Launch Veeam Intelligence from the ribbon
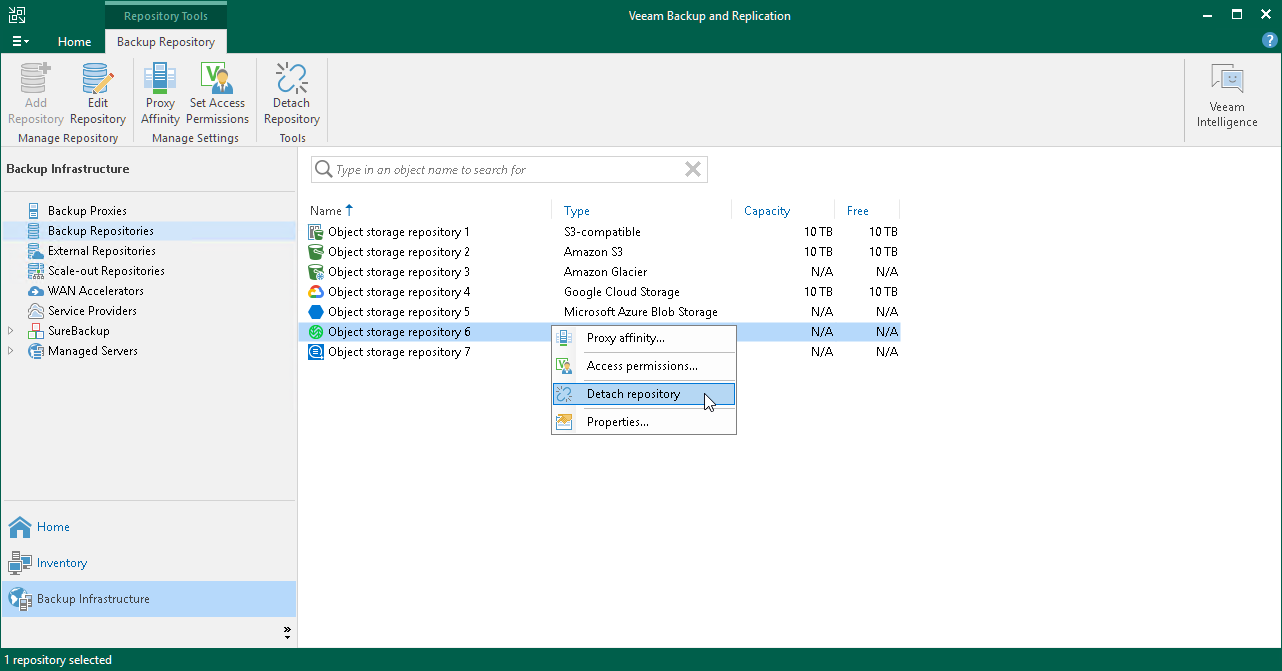The image size is (1282, 671). [x=1227, y=95]
